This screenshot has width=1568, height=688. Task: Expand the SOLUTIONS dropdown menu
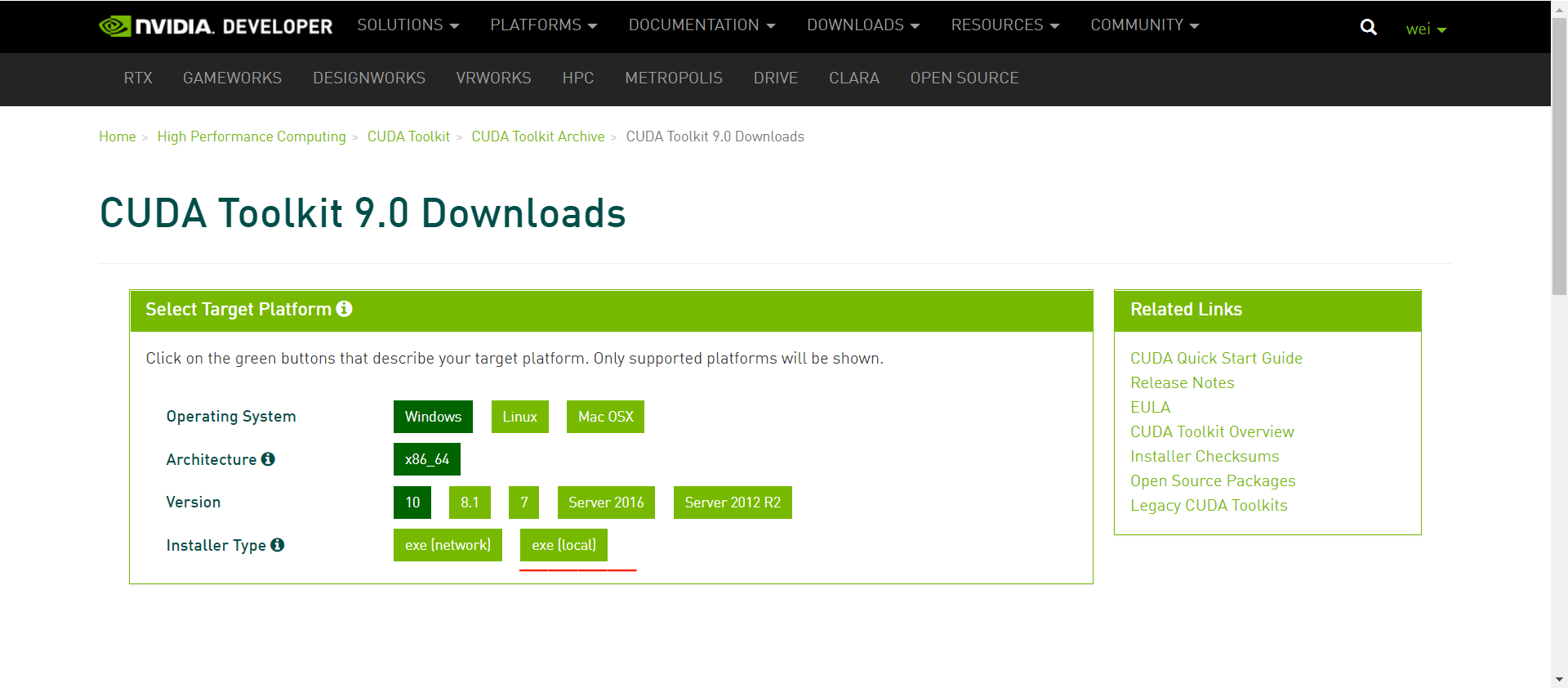[x=408, y=25]
